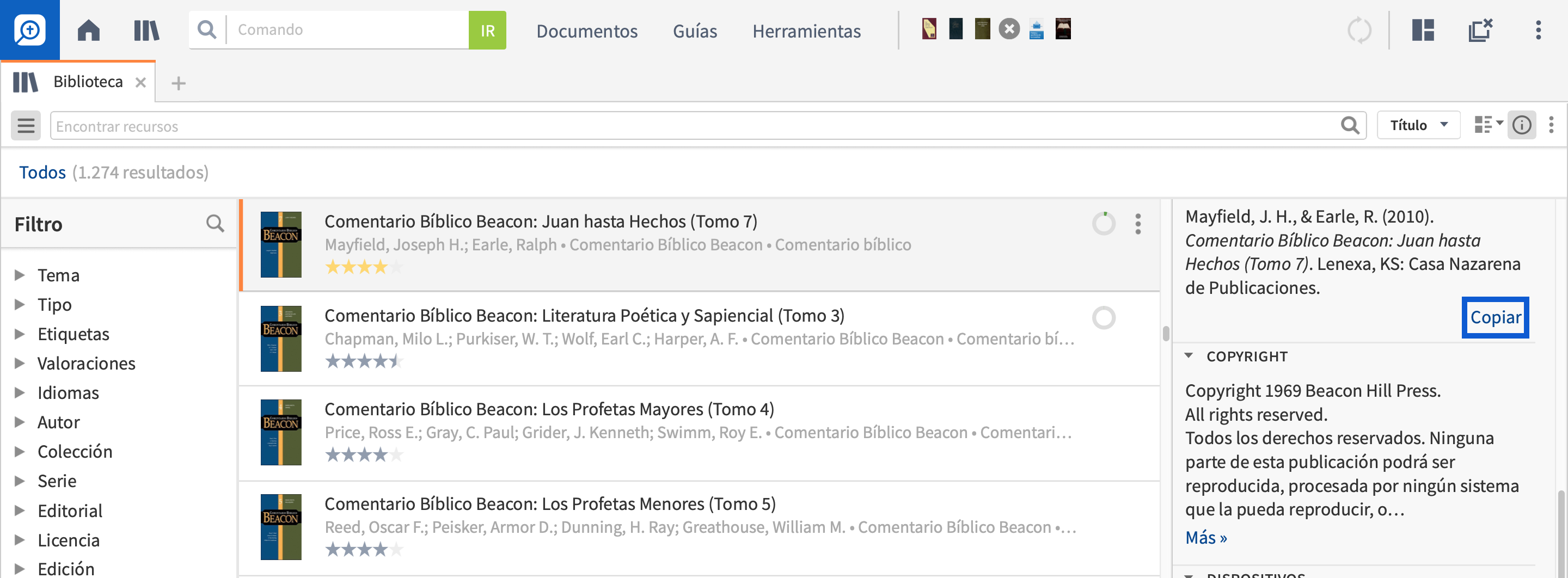This screenshot has width=1568, height=578.
Task: Close the Biblioteca tab
Action: 140,82
